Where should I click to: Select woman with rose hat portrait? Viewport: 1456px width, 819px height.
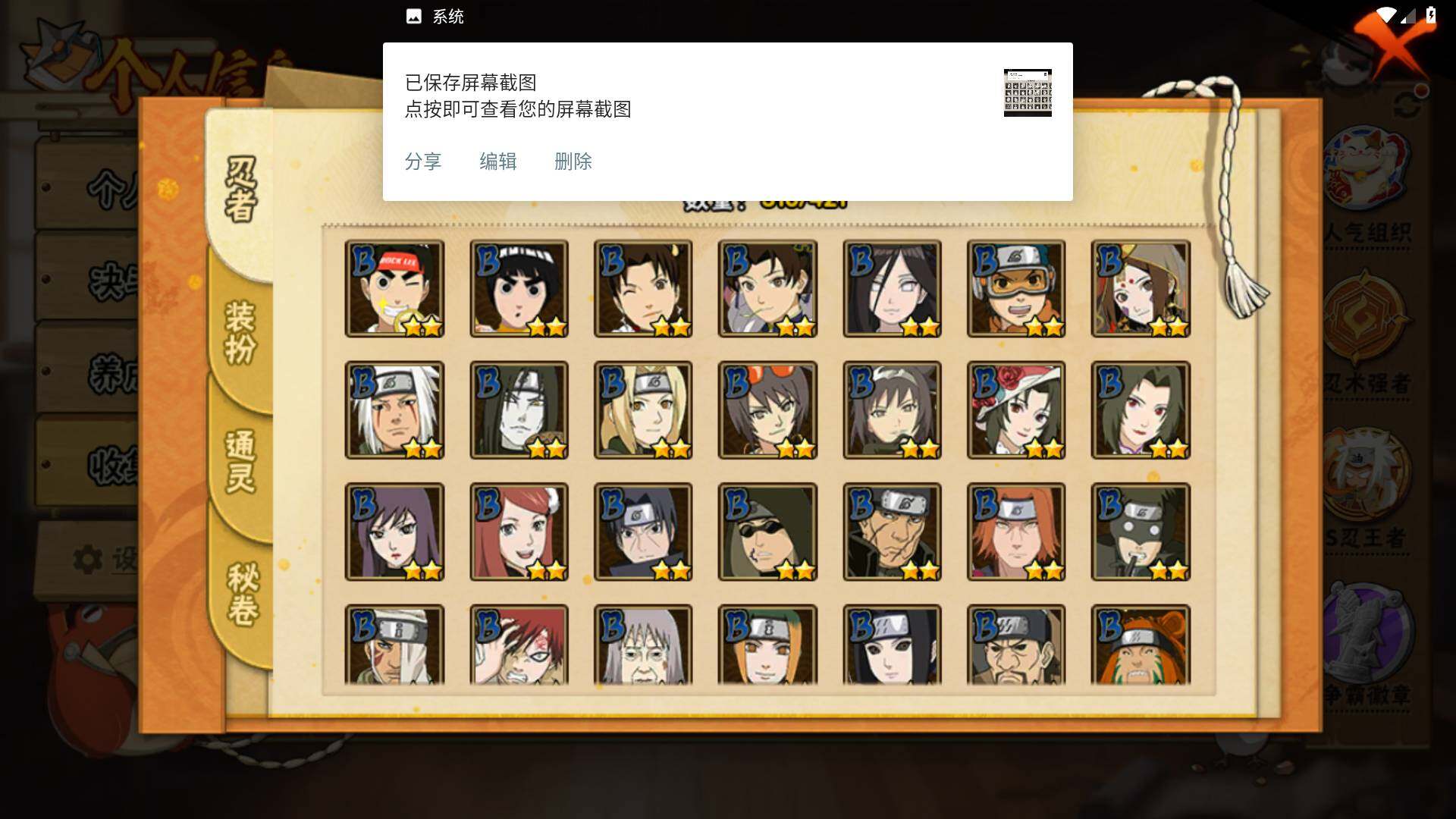point(1016,410)
